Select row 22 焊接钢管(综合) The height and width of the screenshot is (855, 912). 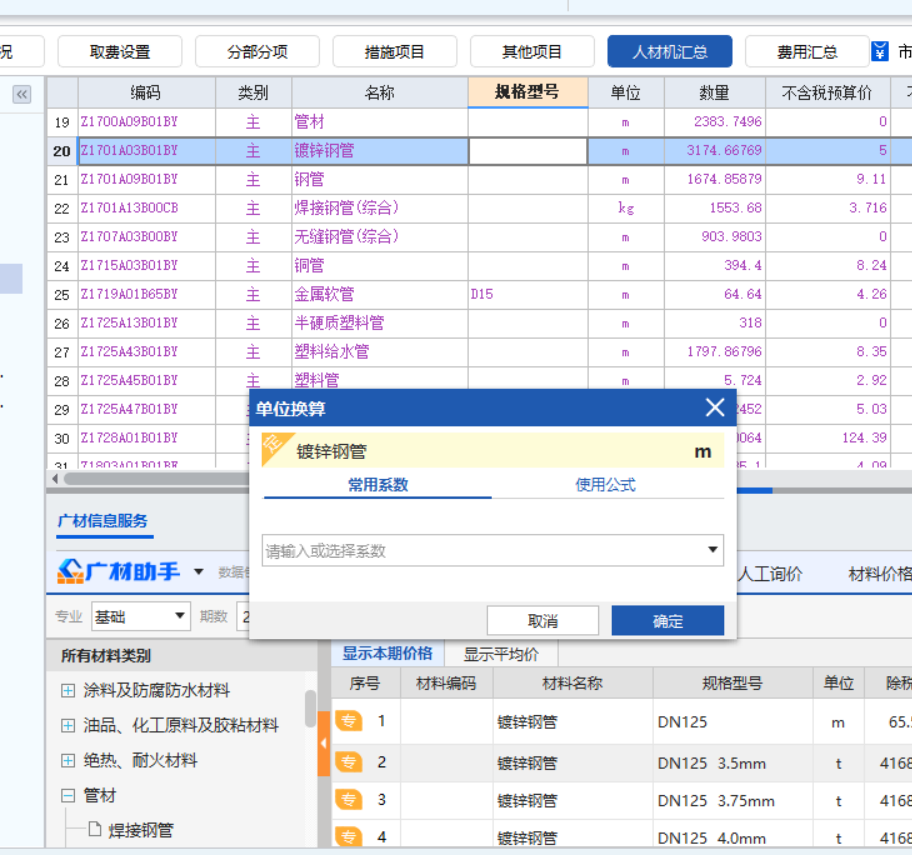[479, 208]
